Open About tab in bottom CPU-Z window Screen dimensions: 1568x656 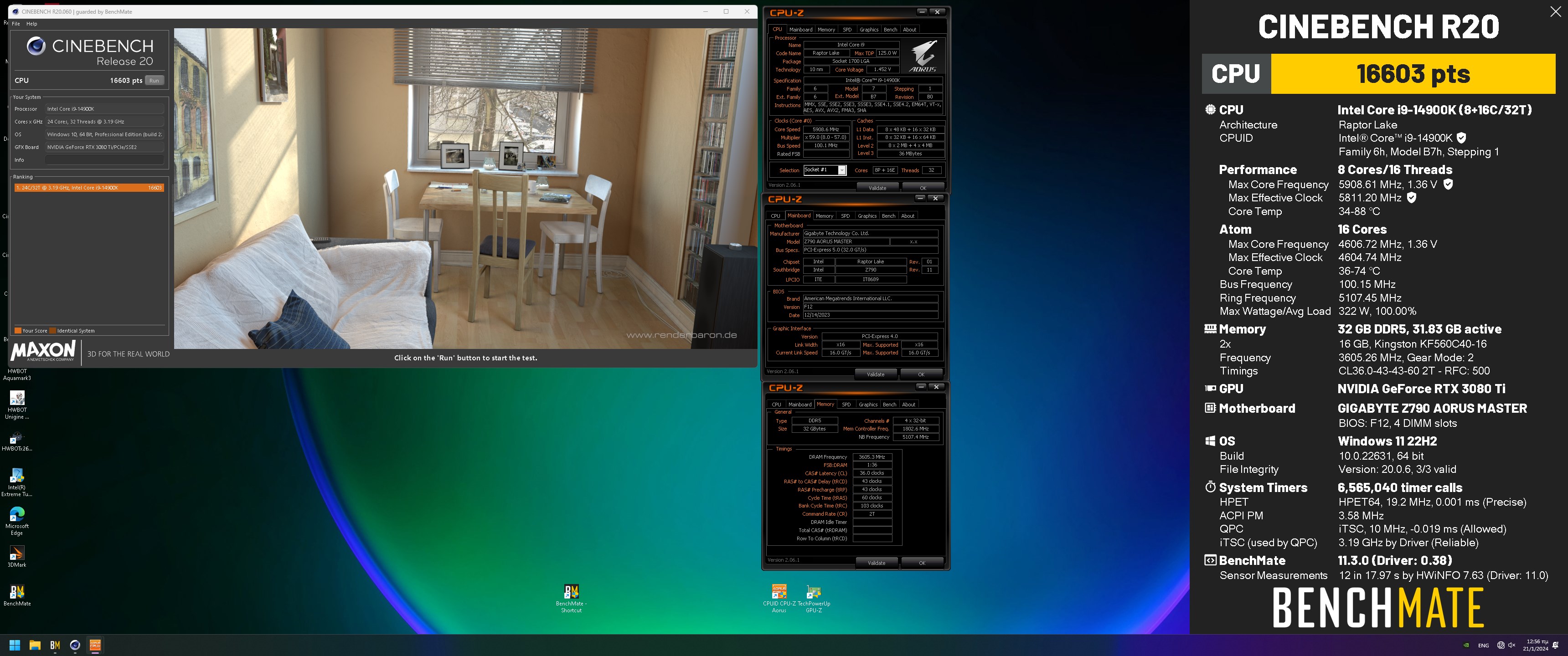[909, 405]
